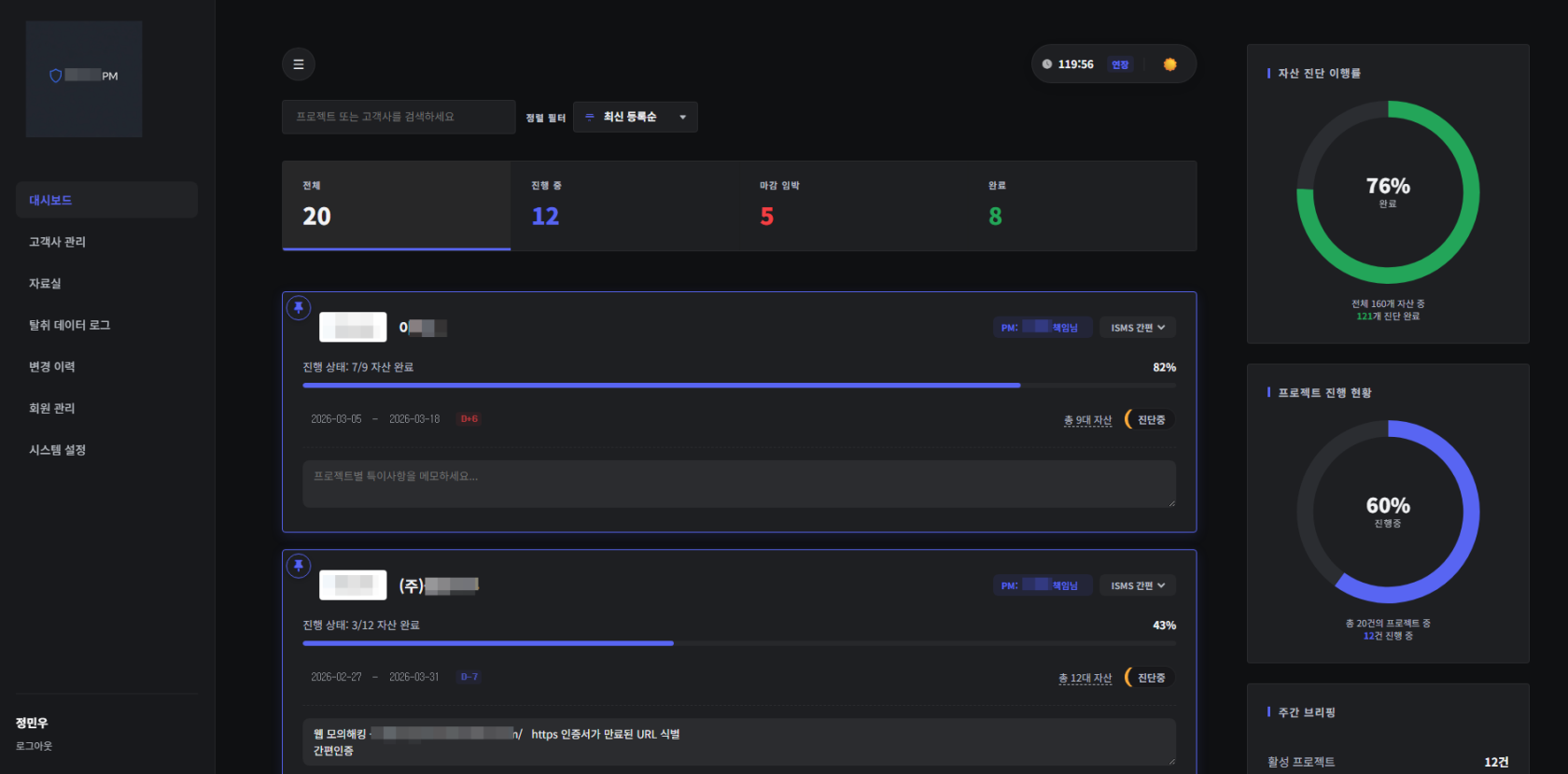The image size is (1568, 774).
Task: Click the hamburger menu icon
Action: [x=299, y=64]
